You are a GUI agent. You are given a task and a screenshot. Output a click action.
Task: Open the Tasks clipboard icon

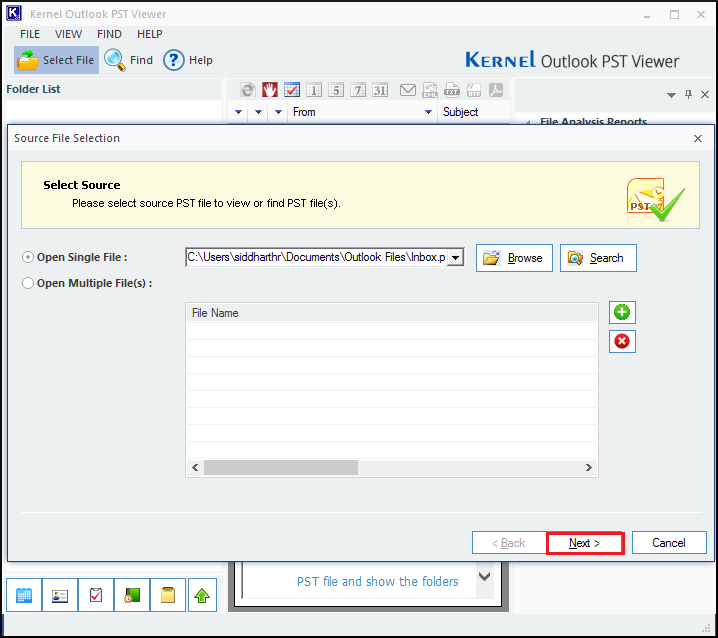96,595
